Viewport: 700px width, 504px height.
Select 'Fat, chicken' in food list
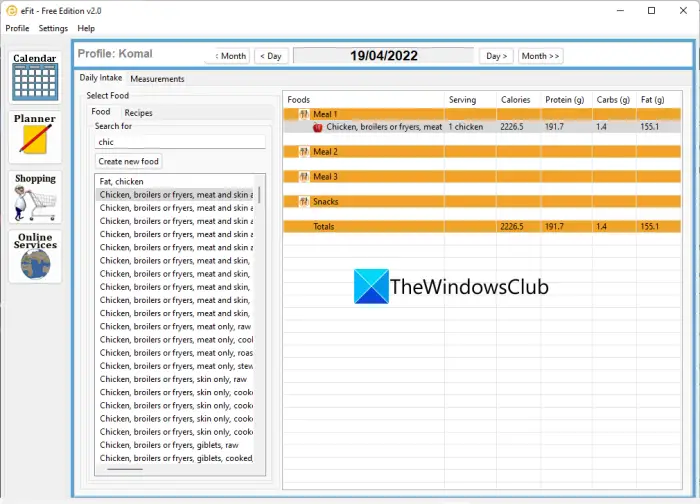tap(175, 182)
